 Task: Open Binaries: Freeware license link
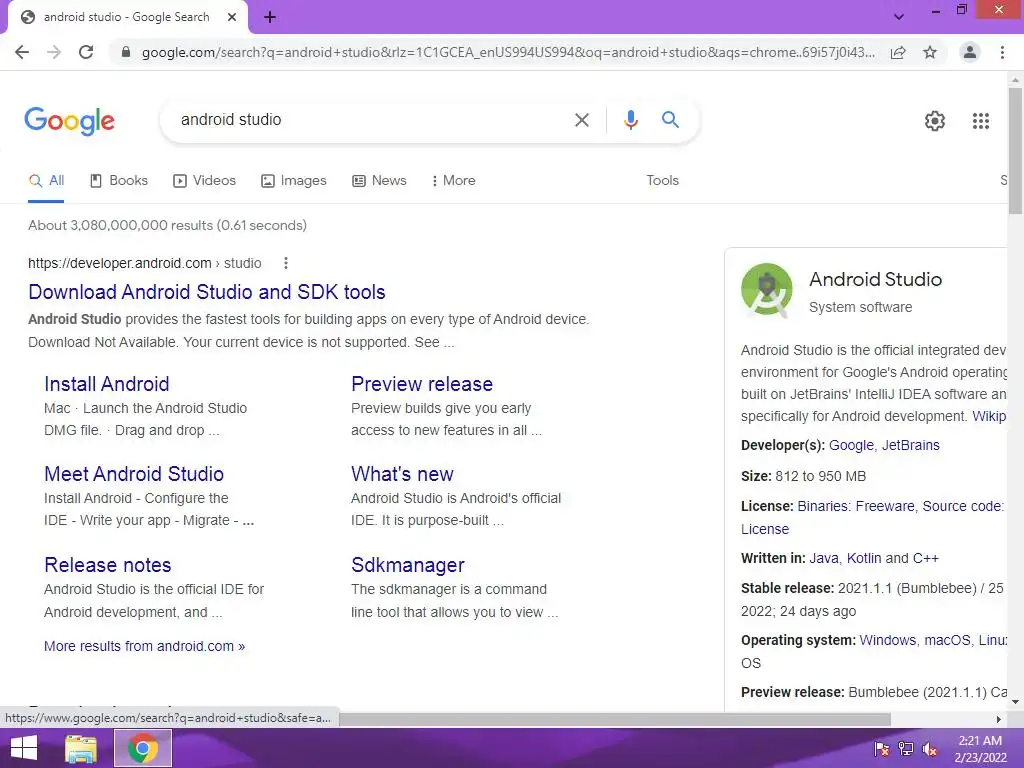click(856, 506)
